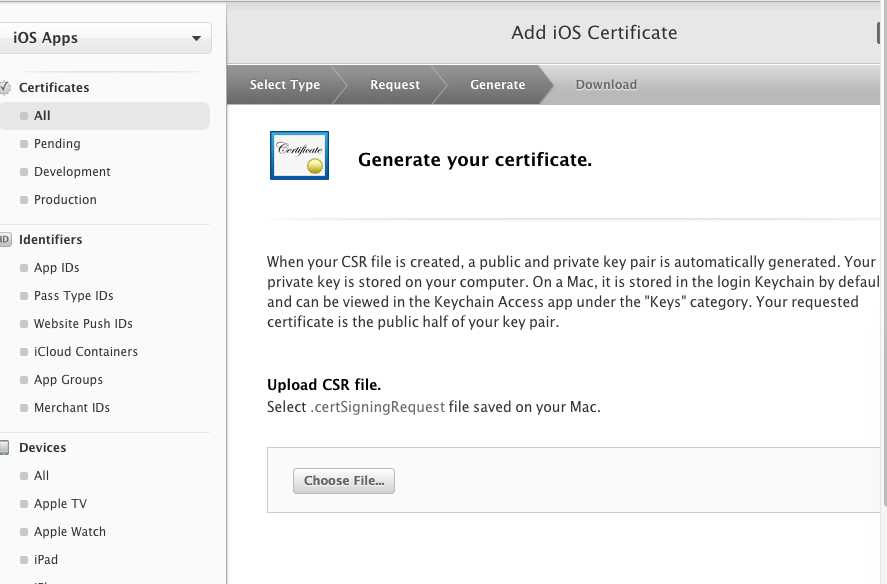Viewport: 887px width, 584px height.
Task: Open Website Push IDs
Action: point(83,324)
